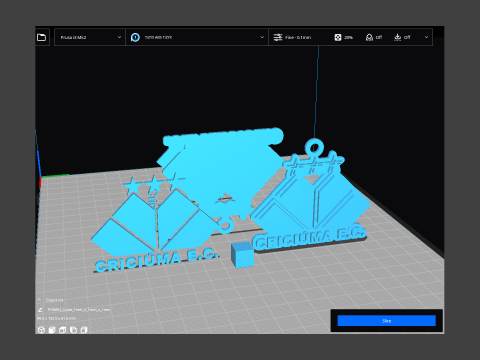480x360 pixels.
Task: Select the small cube model on buildplate
Action: click(242, 255)
